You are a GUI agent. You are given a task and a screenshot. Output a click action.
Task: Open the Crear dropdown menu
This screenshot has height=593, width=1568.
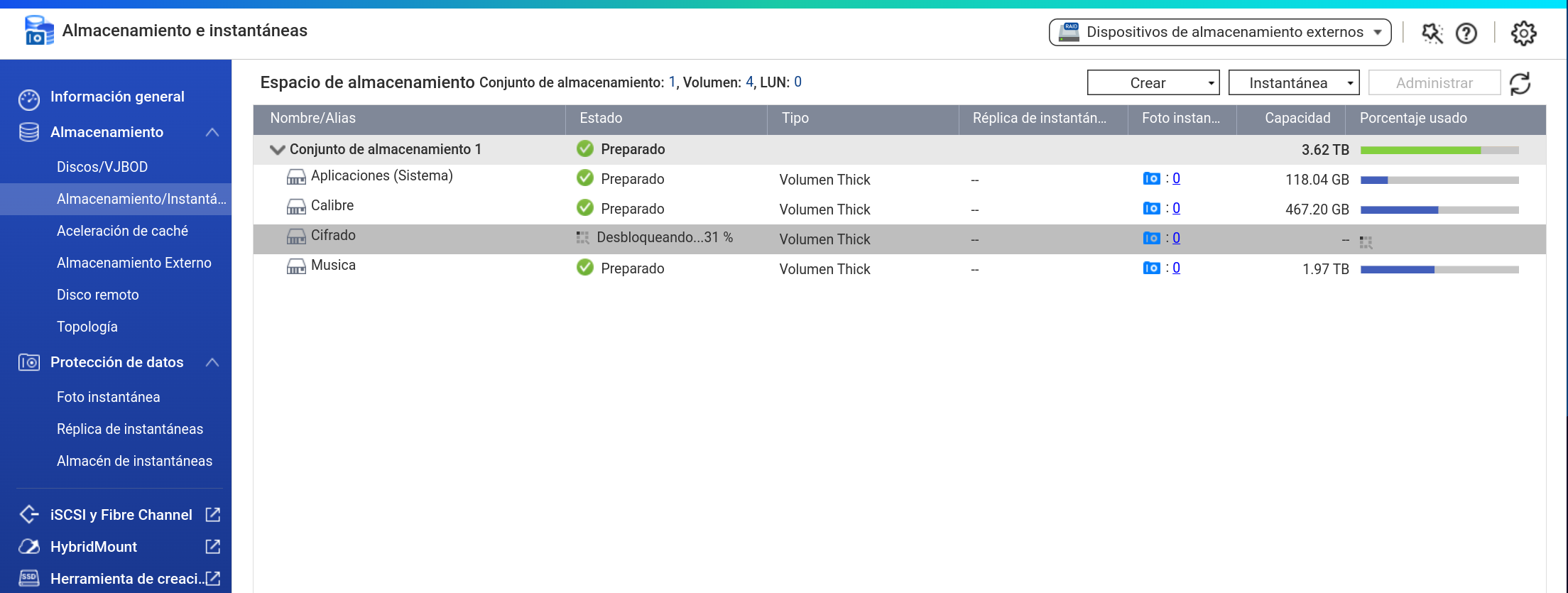pos(1153,83)
